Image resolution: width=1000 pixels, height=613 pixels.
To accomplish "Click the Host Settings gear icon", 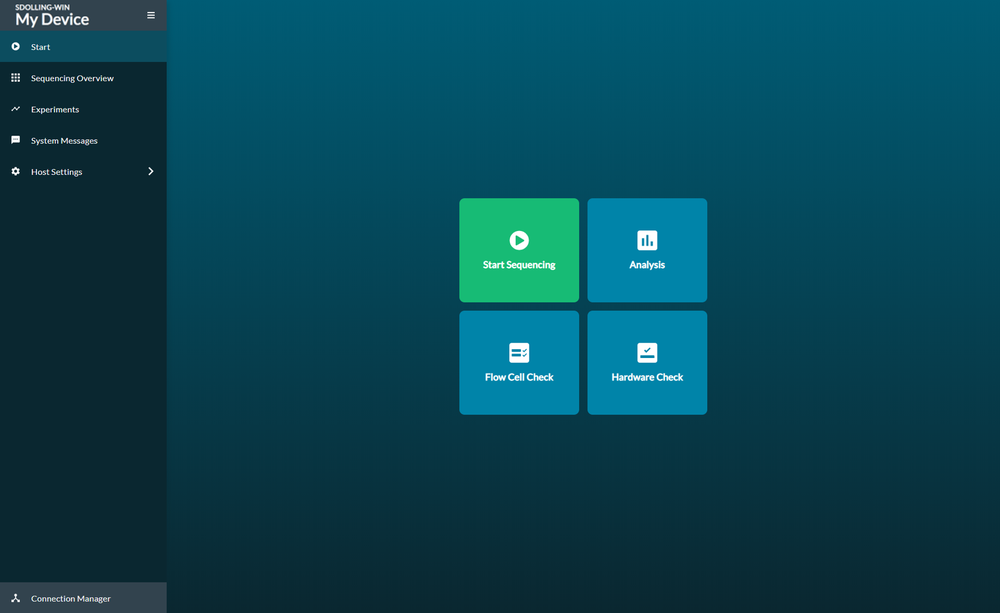I will tap(15, 172).
